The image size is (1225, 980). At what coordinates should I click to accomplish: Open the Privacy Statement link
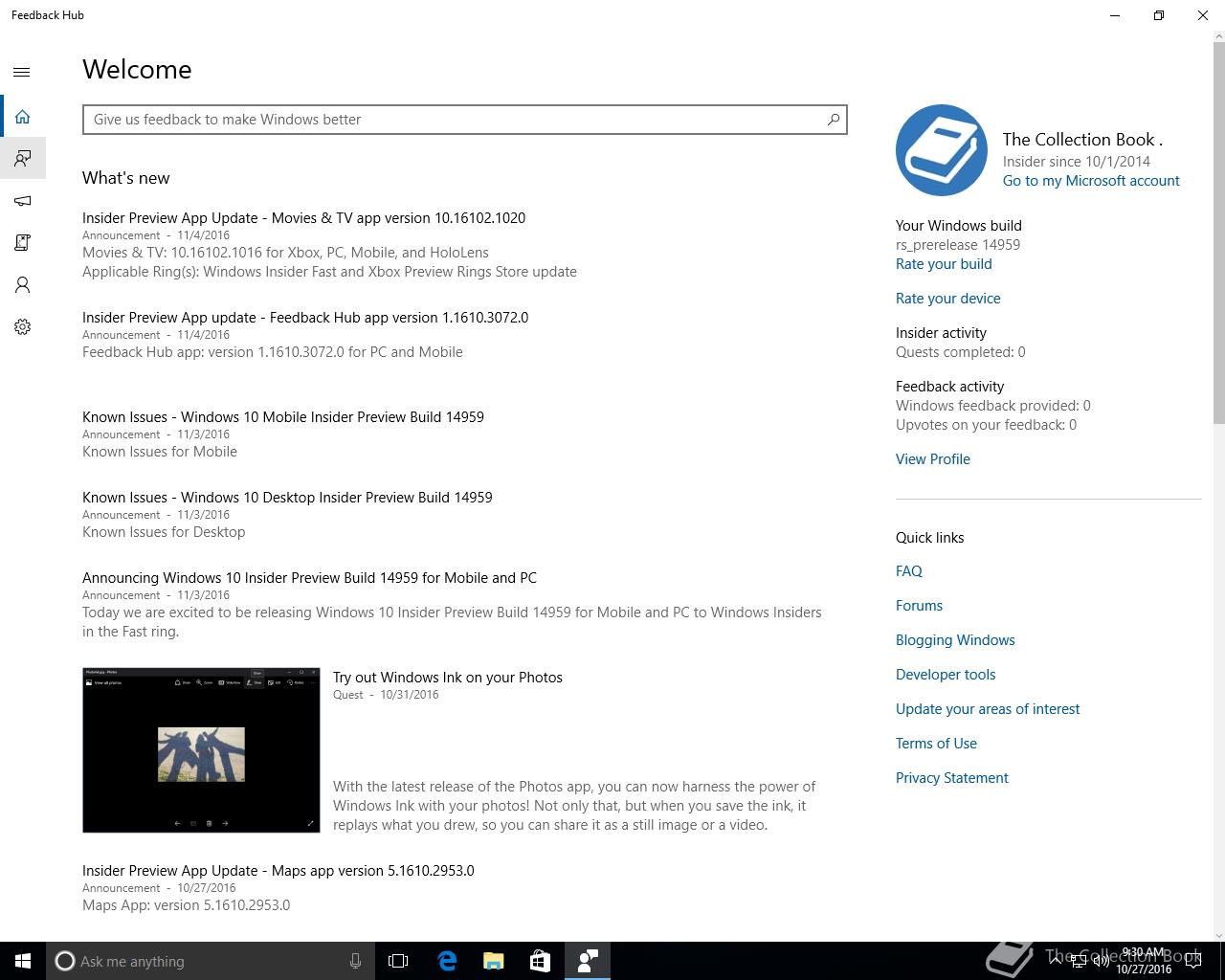point(952,778)
